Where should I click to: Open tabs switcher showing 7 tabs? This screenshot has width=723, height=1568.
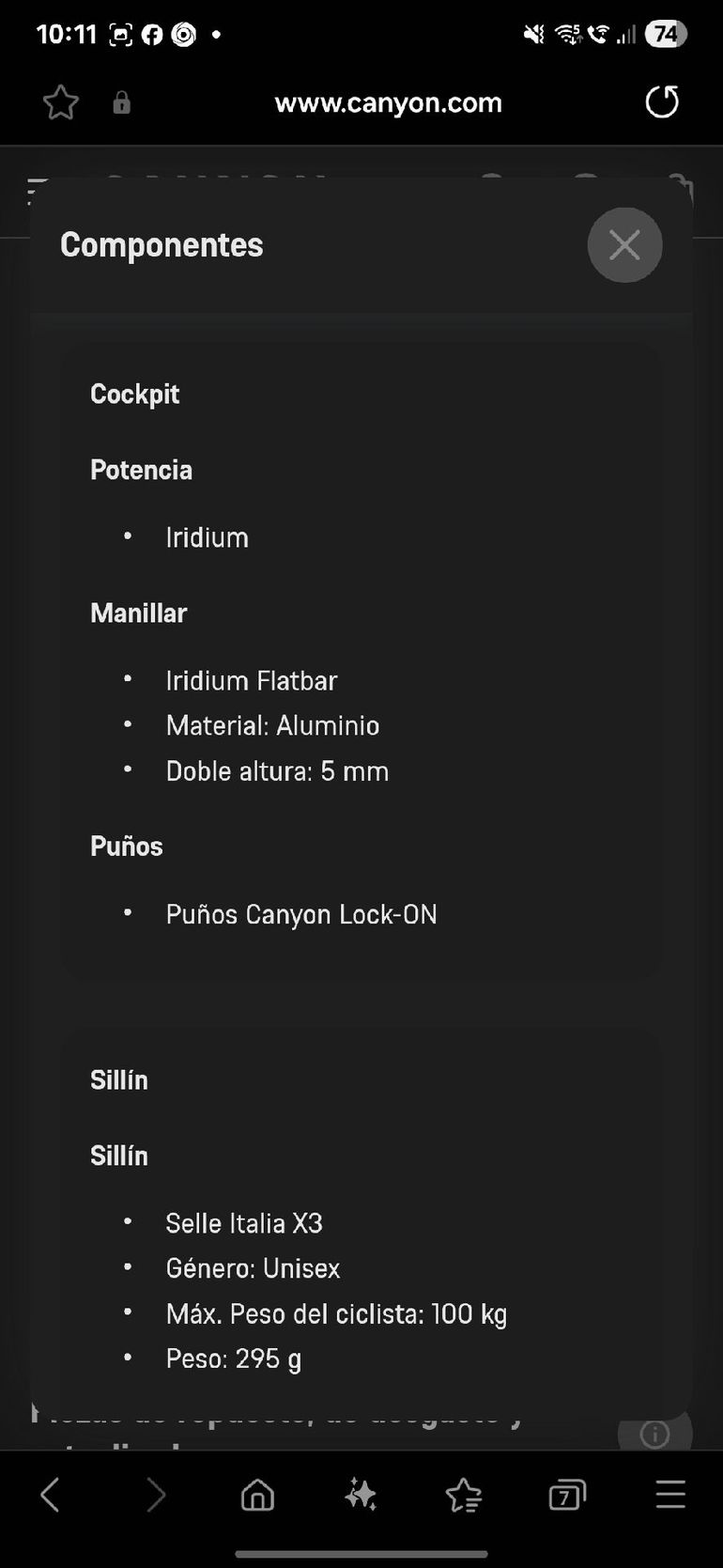pos(566,1494)
